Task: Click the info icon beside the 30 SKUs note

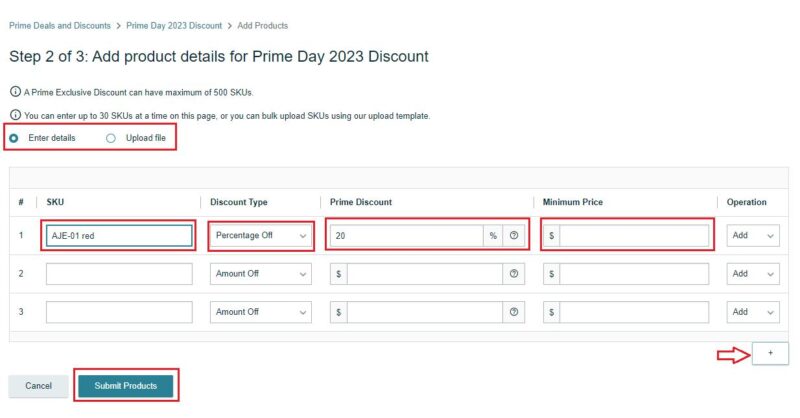Action: (x=15, y=115)
